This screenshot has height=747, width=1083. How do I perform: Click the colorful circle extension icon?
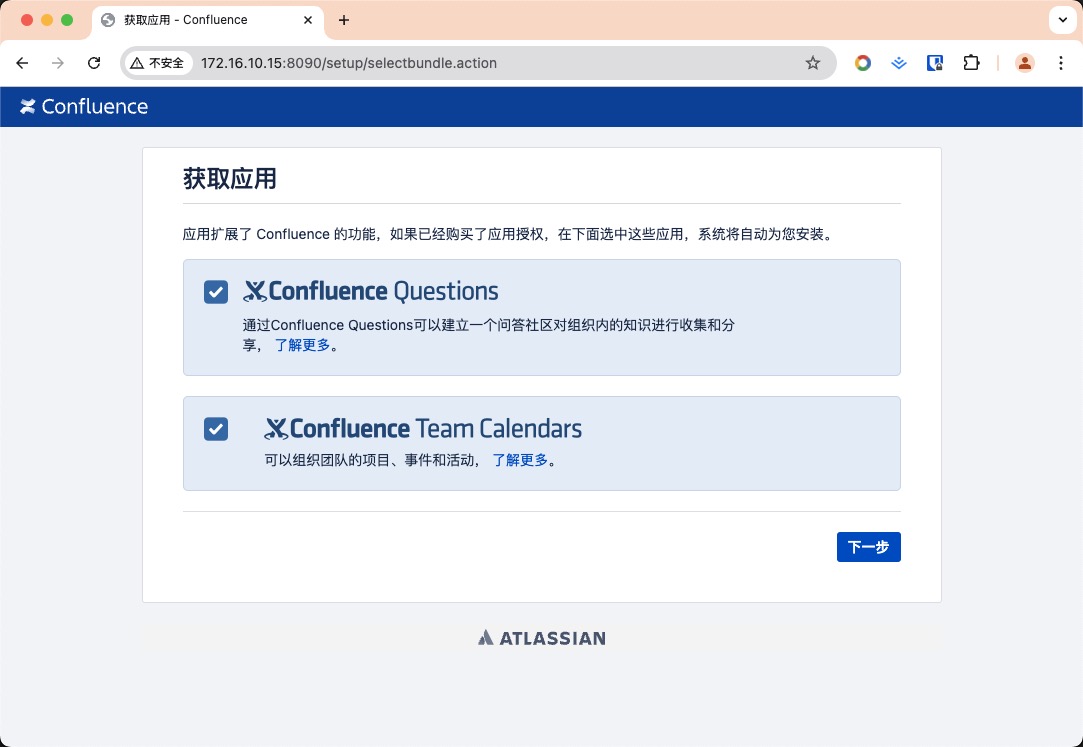point(863,63)
